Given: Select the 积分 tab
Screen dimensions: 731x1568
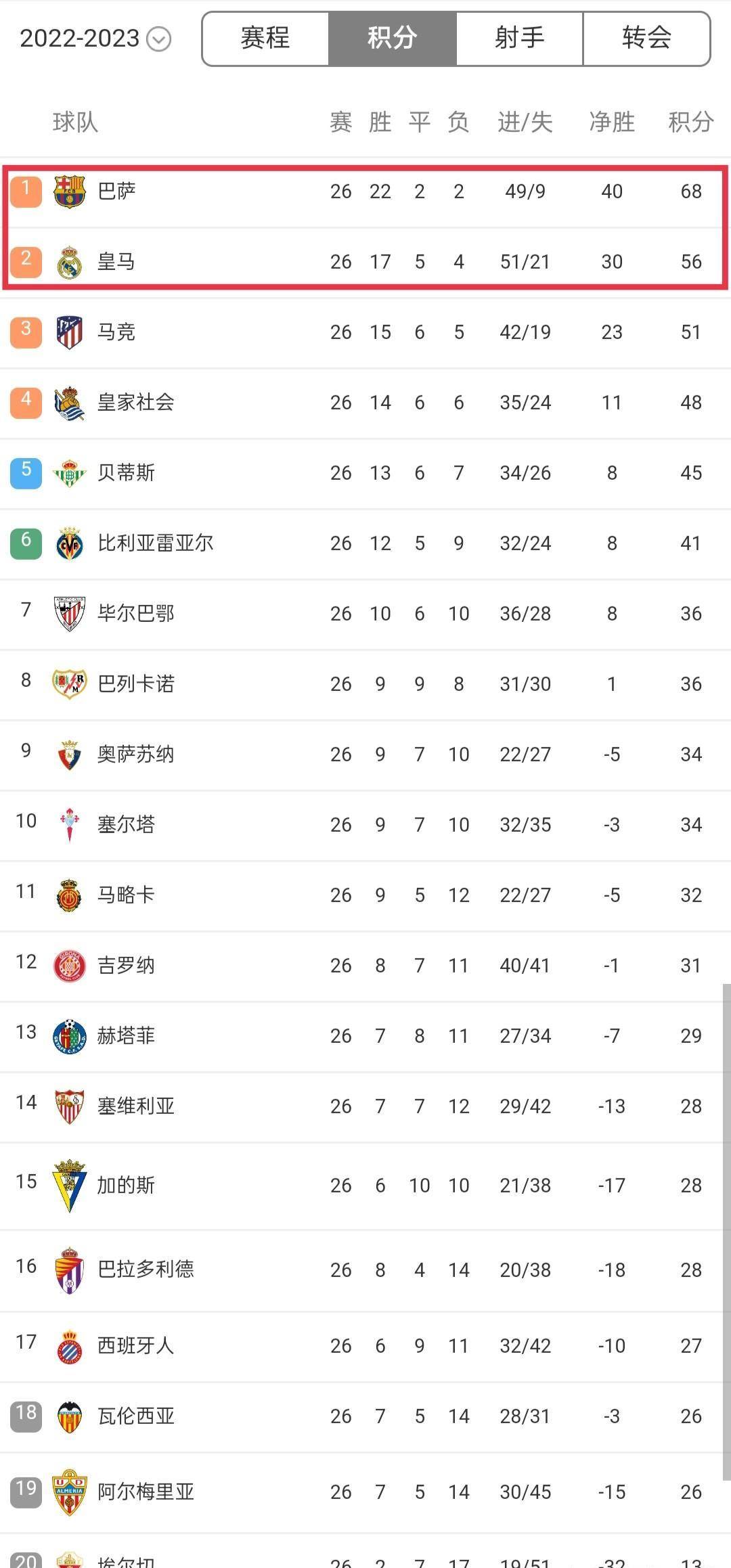Looking at the screenshot, I should pyautogui.click(x=393, y=38).
